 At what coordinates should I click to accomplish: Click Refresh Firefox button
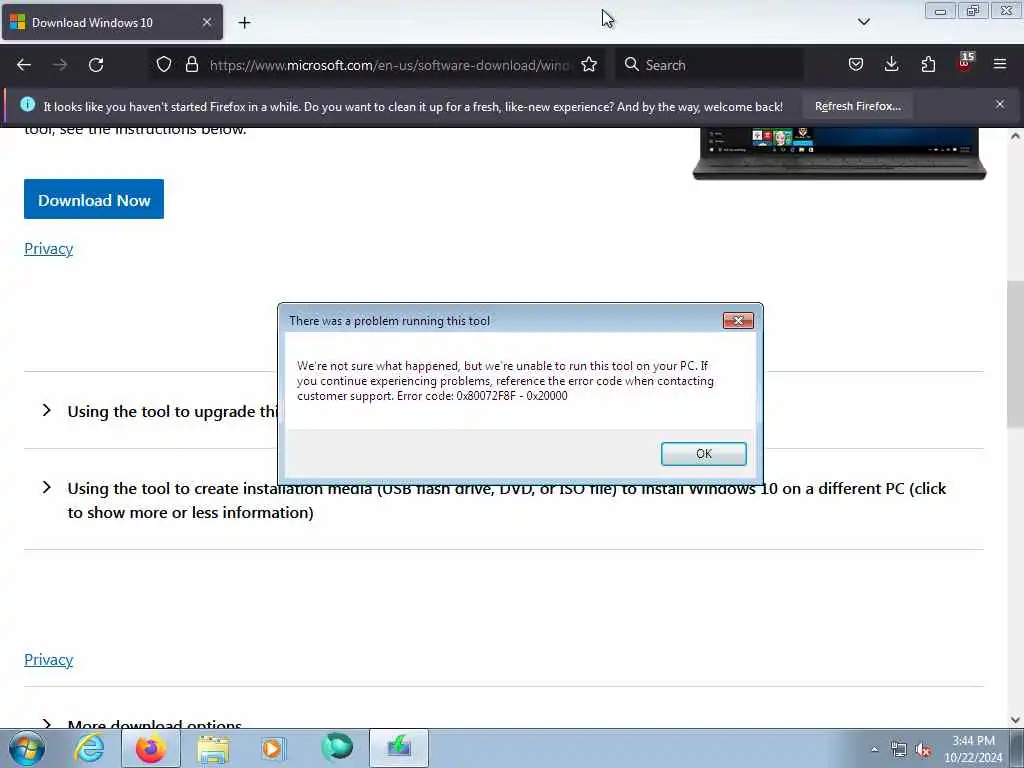[x=857, y=106]
